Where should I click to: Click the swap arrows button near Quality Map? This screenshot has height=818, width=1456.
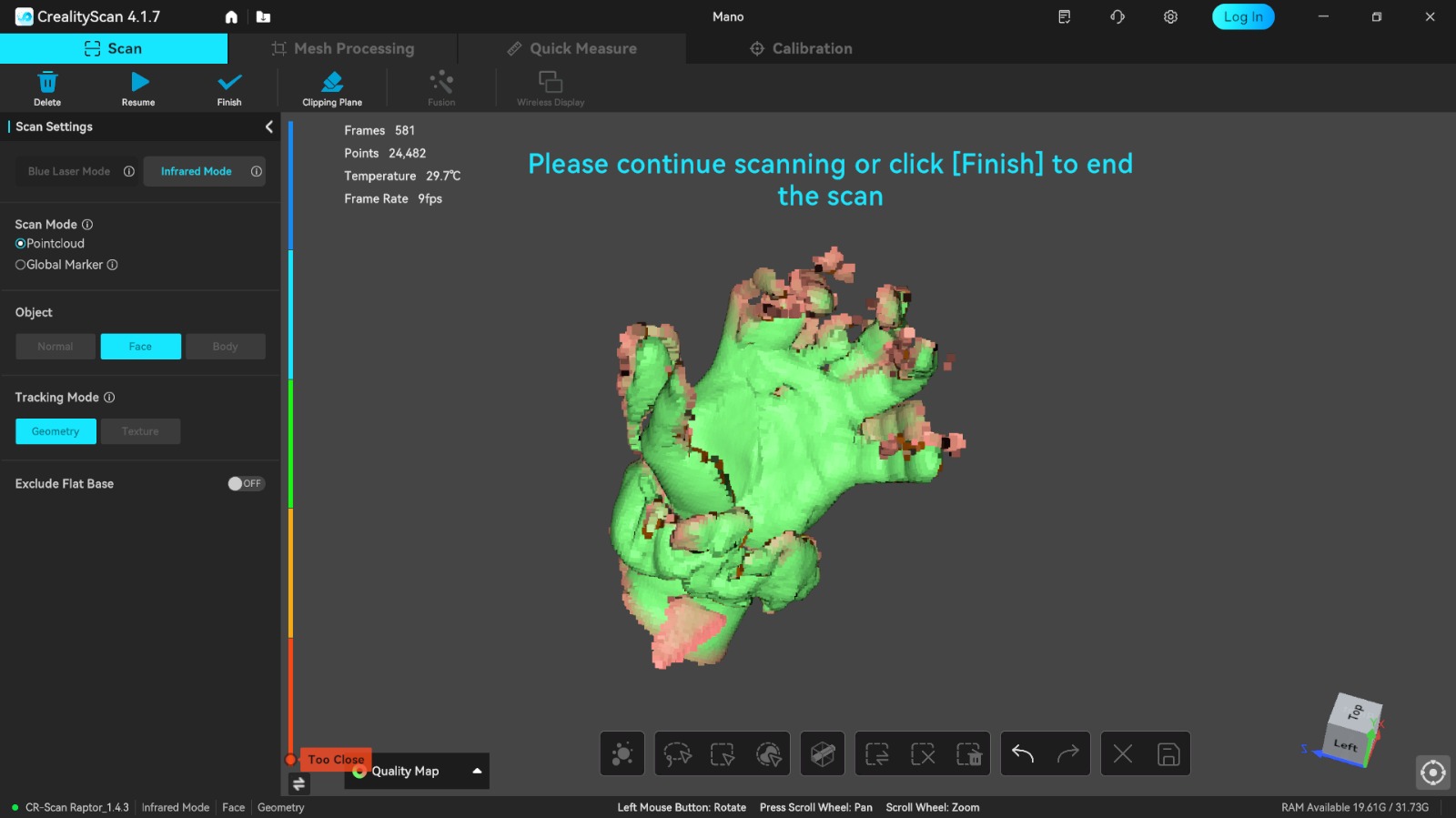click(x=298, y=783)
